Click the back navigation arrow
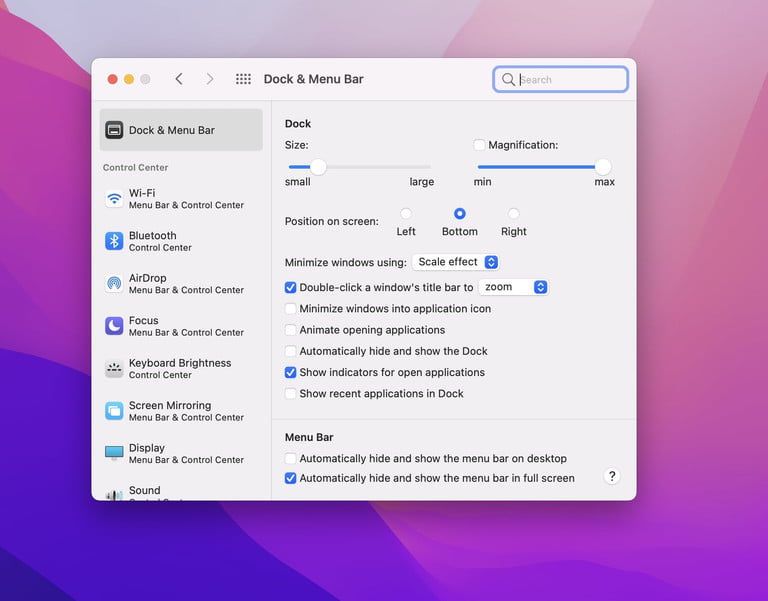 (x=179, y=79)
